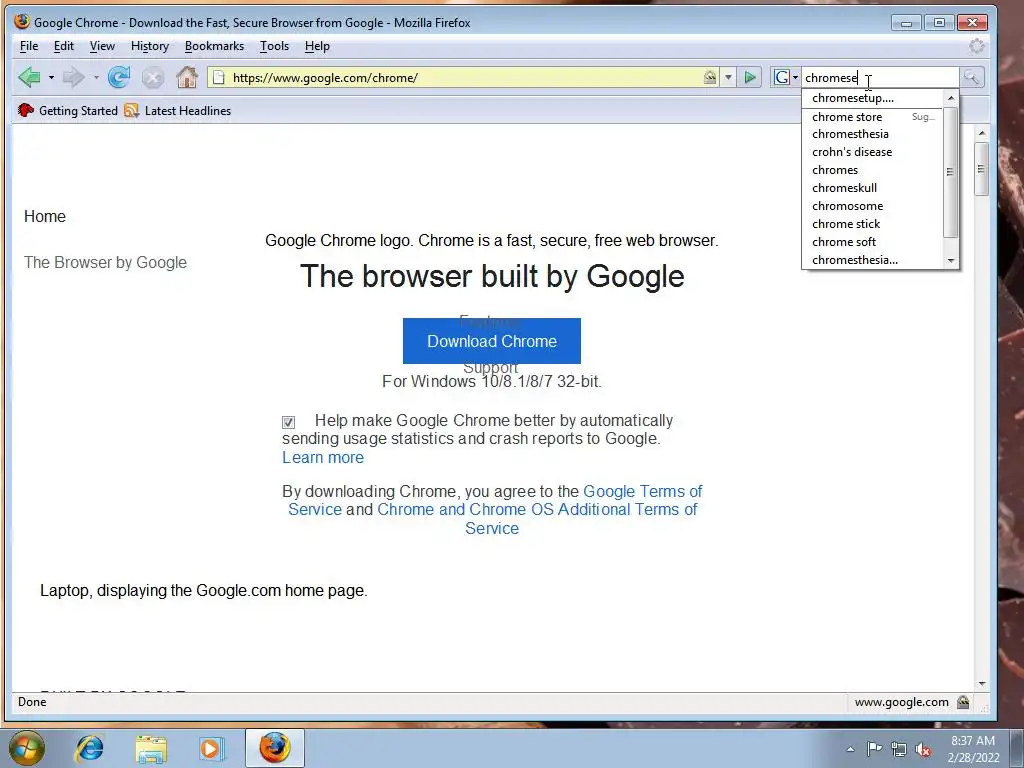Show hidden tray icons arrow
This screenshot has height=768, width=1024.
point(850,749)
